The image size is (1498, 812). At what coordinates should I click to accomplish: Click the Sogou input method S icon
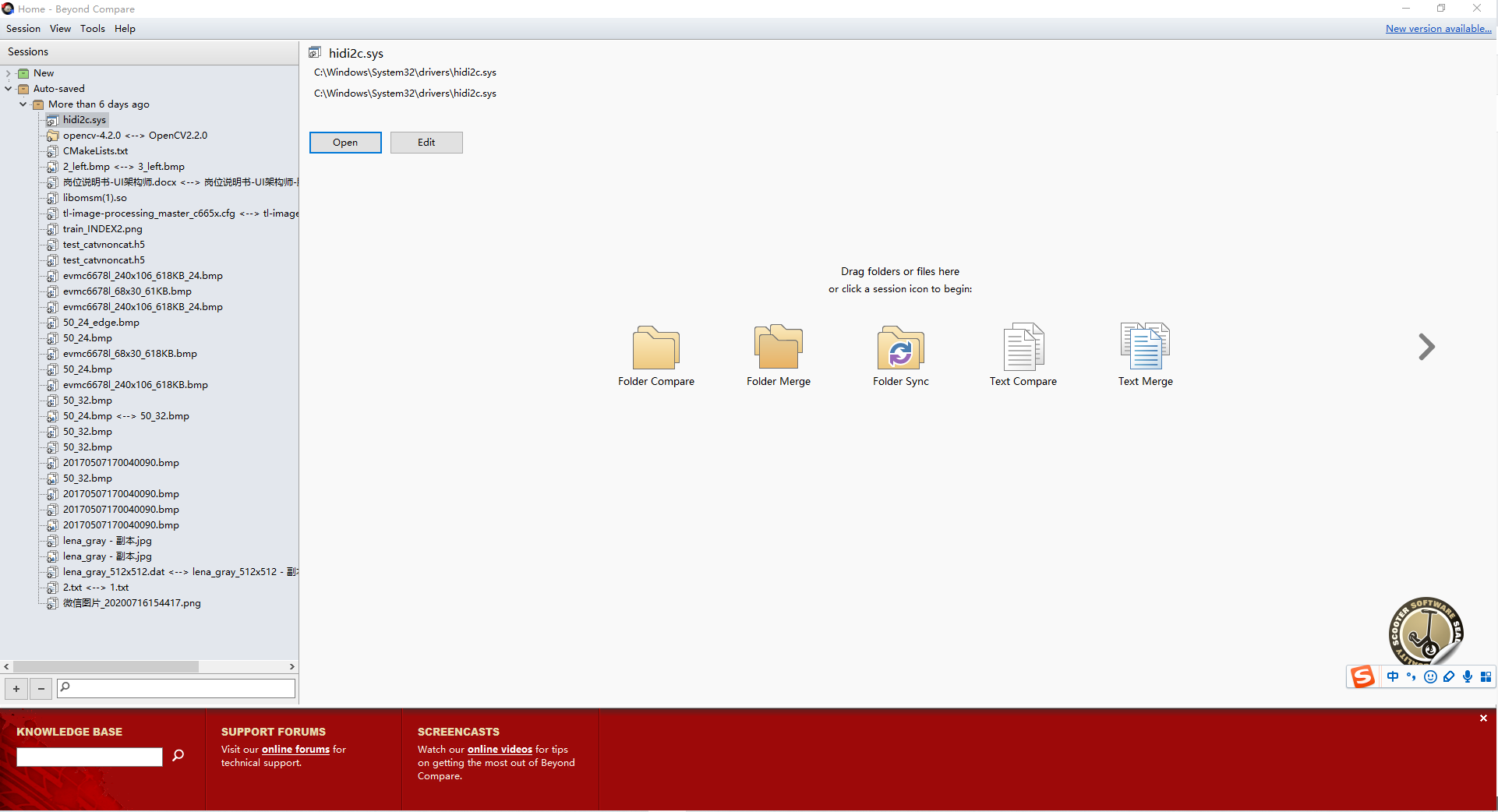(1362, 676)
